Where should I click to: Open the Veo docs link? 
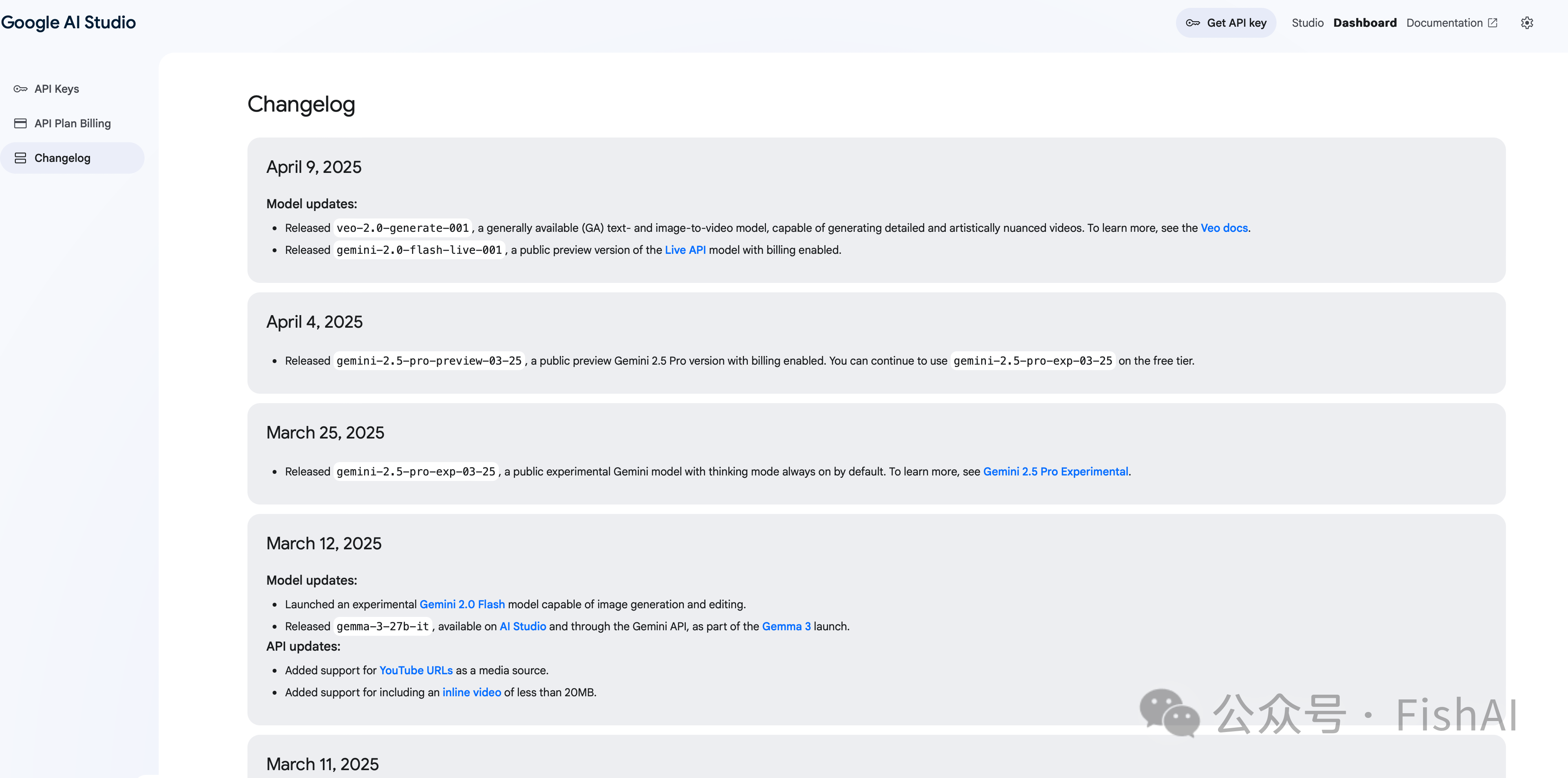pos(1224,228)
